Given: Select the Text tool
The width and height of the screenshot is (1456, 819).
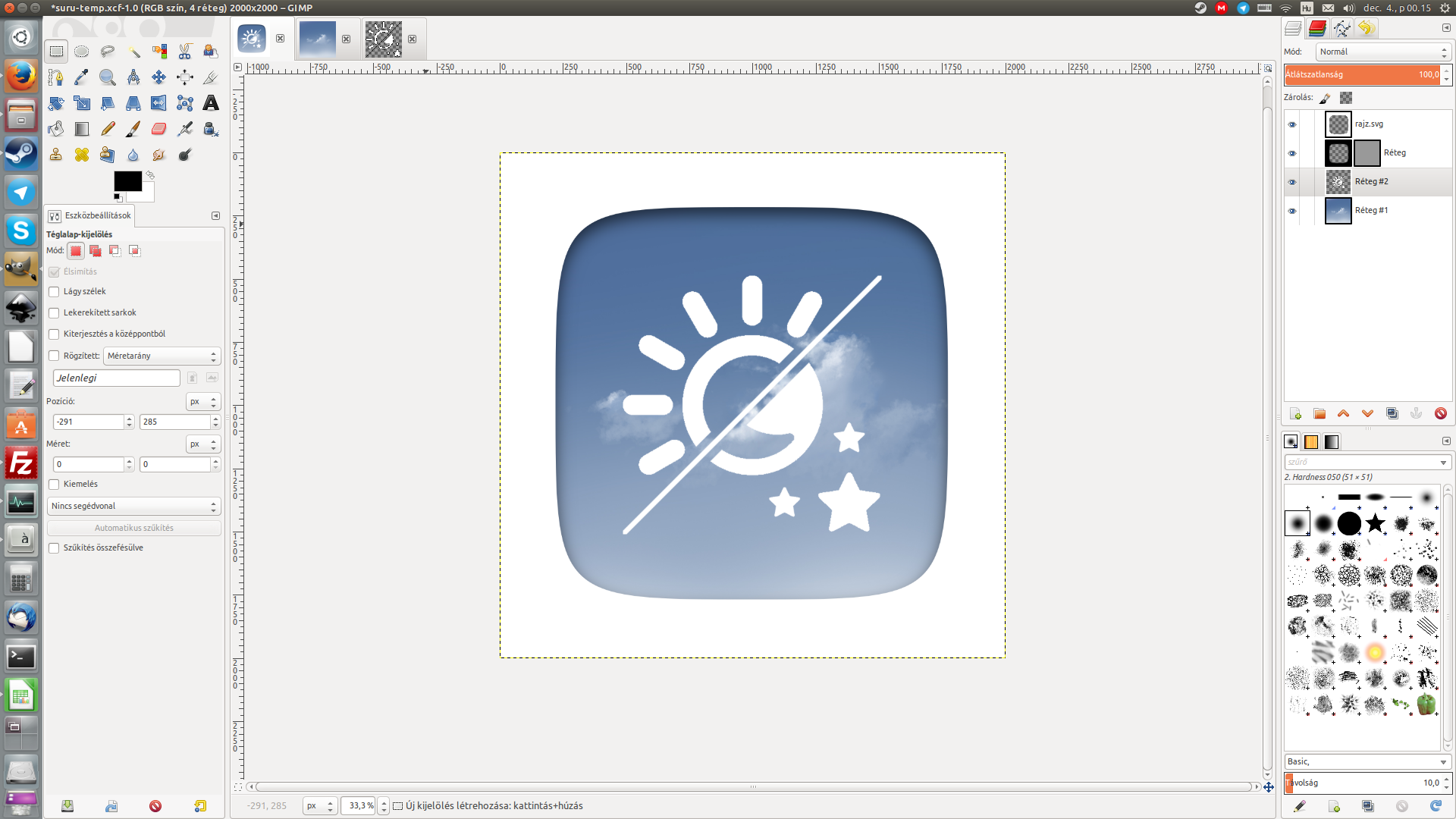Looking at the screenshot, I should 211,103.
